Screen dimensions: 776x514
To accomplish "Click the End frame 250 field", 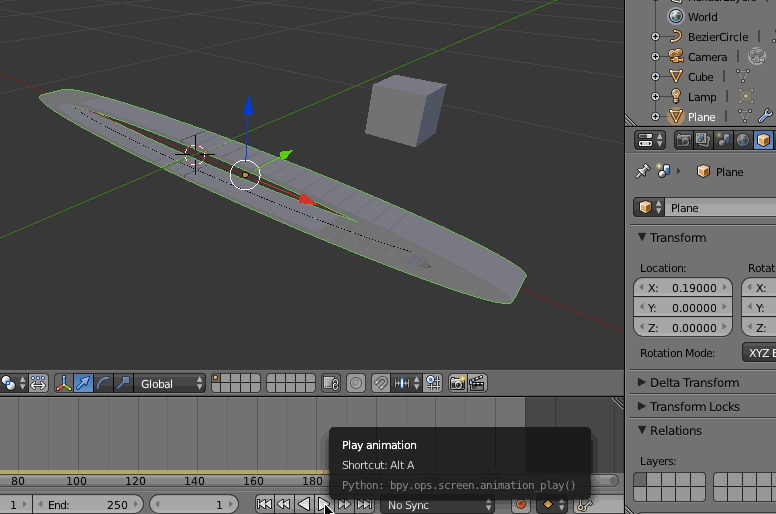I will pyautogui.click(x=89, y=505).
